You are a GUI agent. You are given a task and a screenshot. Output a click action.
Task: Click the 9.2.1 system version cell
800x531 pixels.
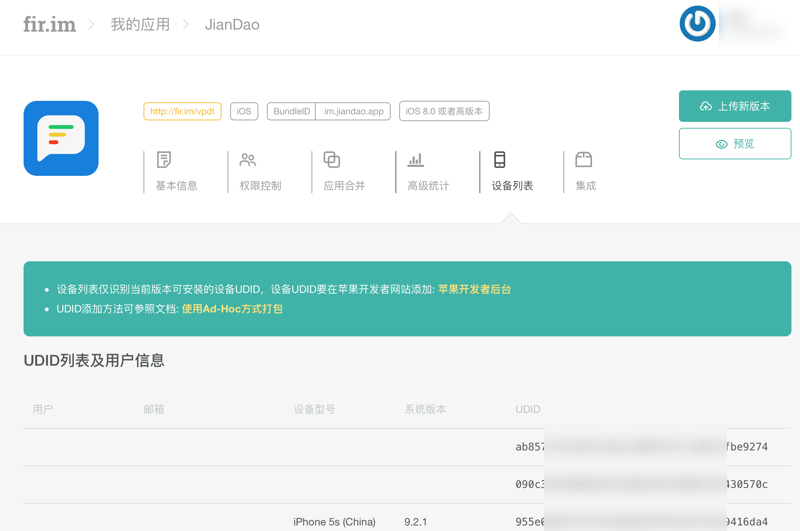pos(416,522)
